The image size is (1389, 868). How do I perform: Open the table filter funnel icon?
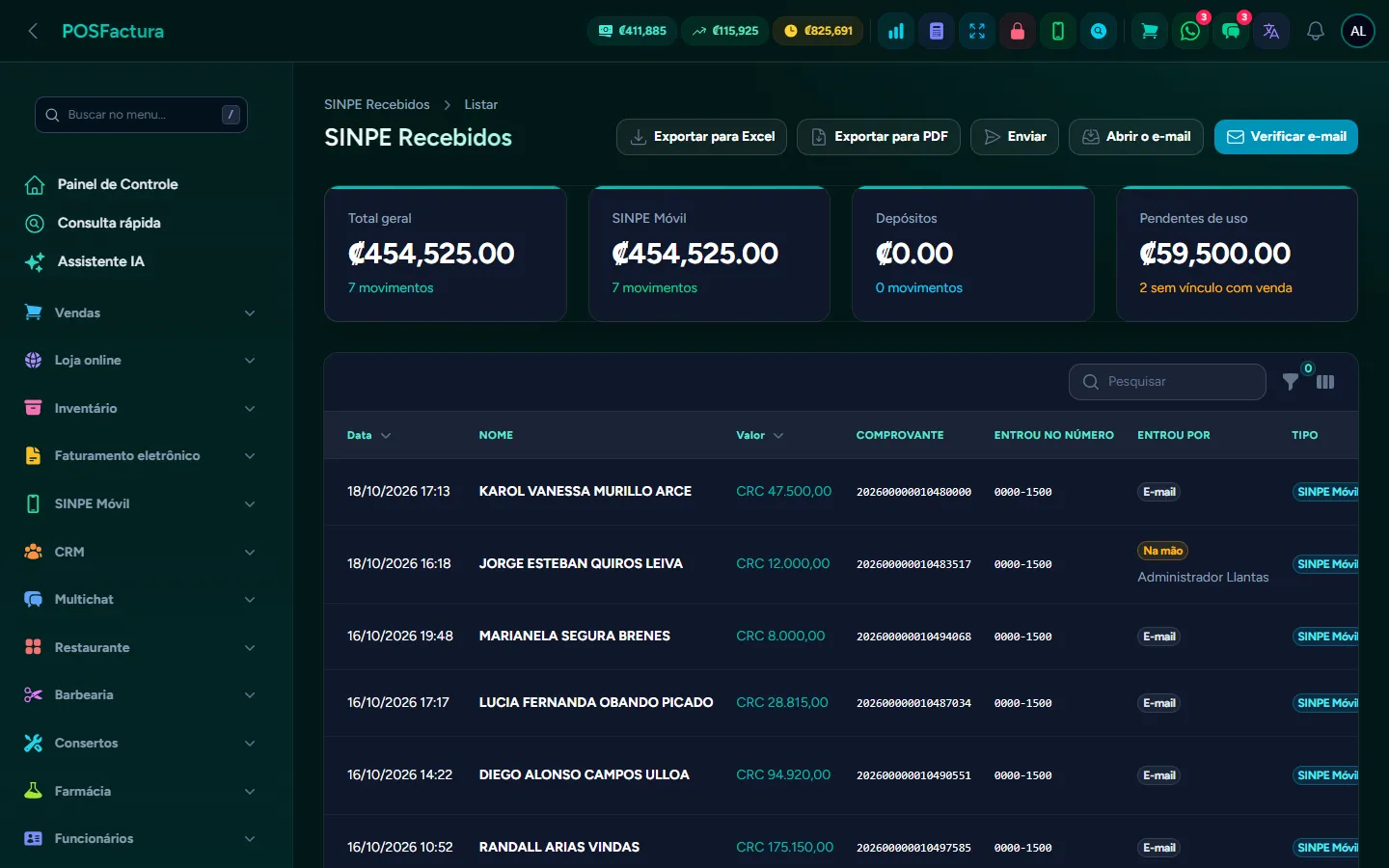(x=1291, y=382)
